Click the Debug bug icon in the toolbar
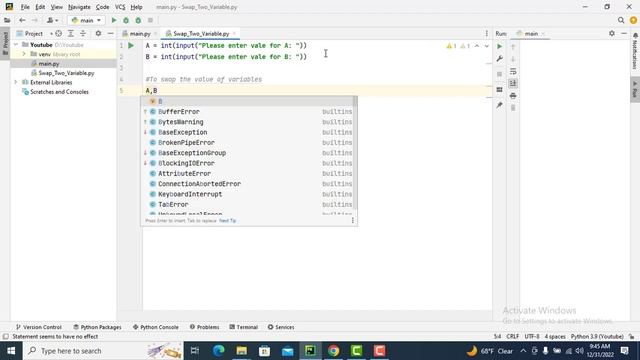This screenshot has height=360, width=640. 126,20
